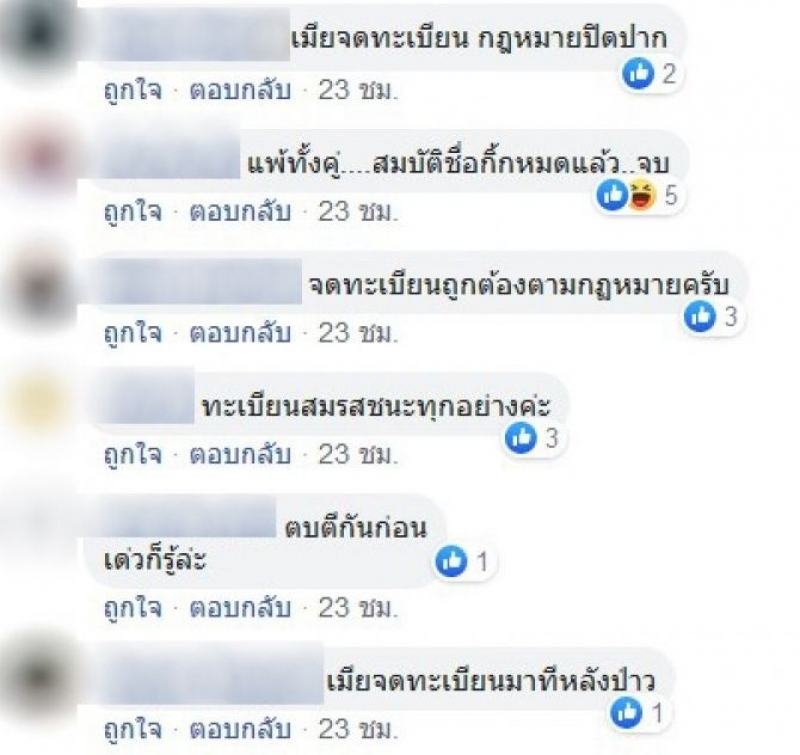Open the blurred avatar of the first commenter
The height and width of the screenshot is (755, 800).
pos(38,37)
